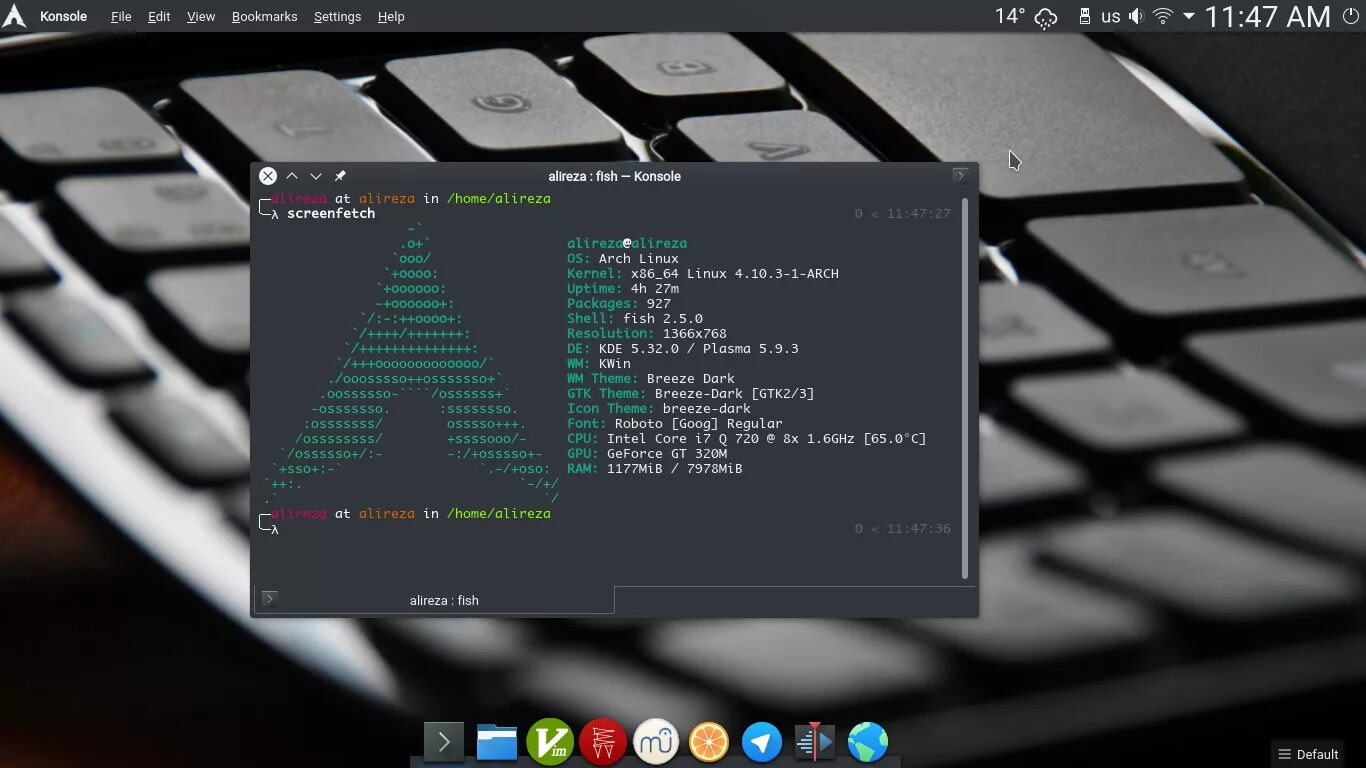Click the power/logout icon in panel
Screen dimensions: 1366x768
click(x=1353, y=16)
